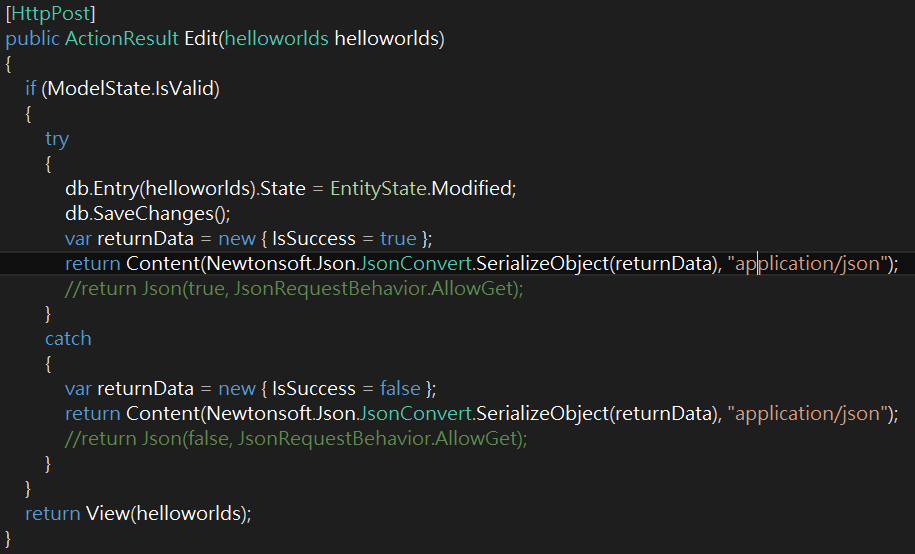
Task: Select the Edit method name
Action: coord(201,39)
